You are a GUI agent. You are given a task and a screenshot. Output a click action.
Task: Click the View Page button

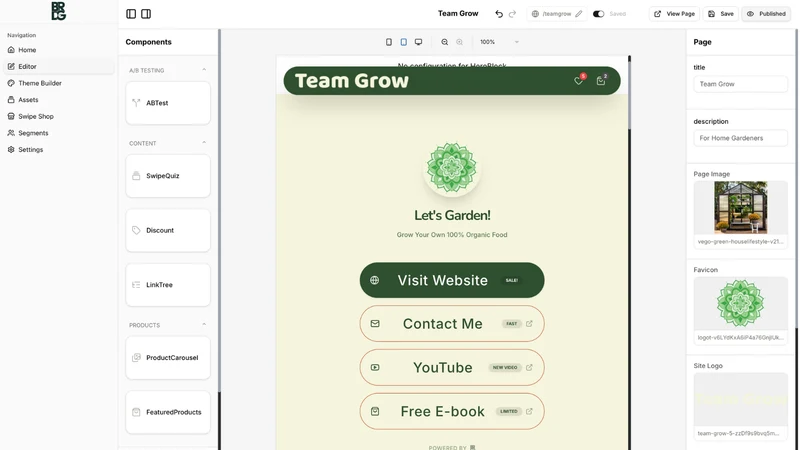coord(674,14)
